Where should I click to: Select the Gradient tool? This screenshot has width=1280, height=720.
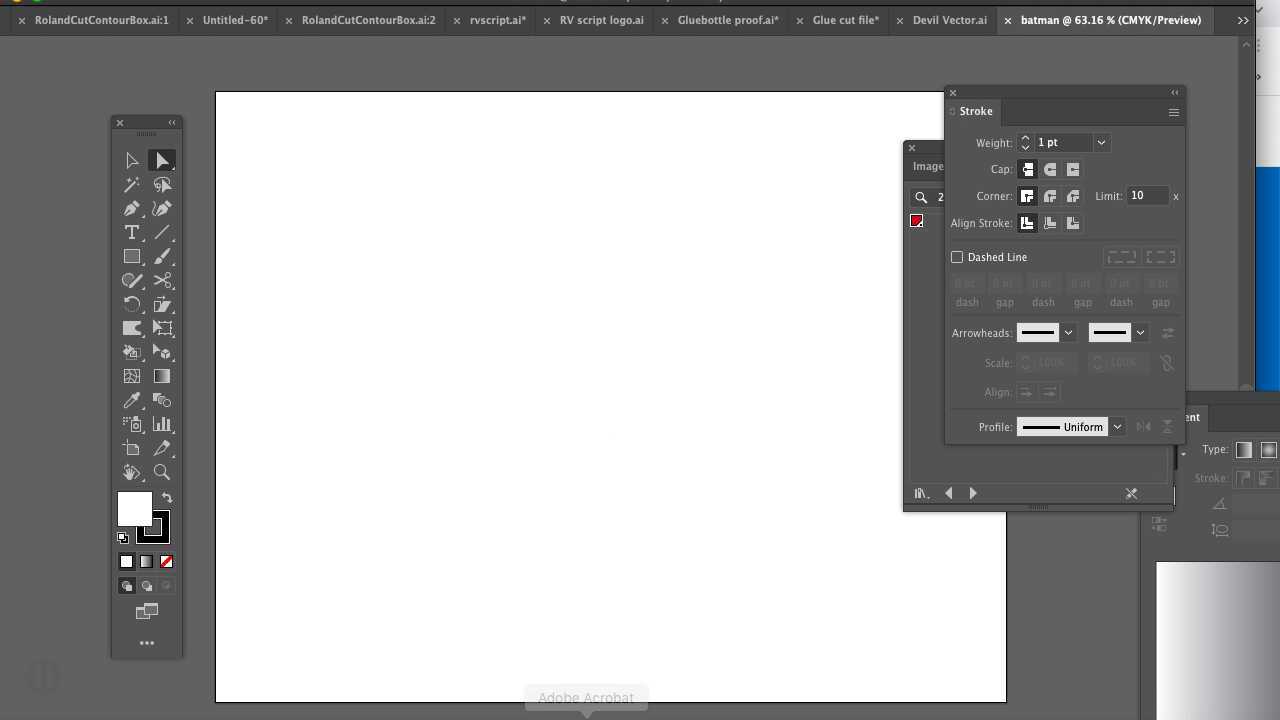coord(161,375)
